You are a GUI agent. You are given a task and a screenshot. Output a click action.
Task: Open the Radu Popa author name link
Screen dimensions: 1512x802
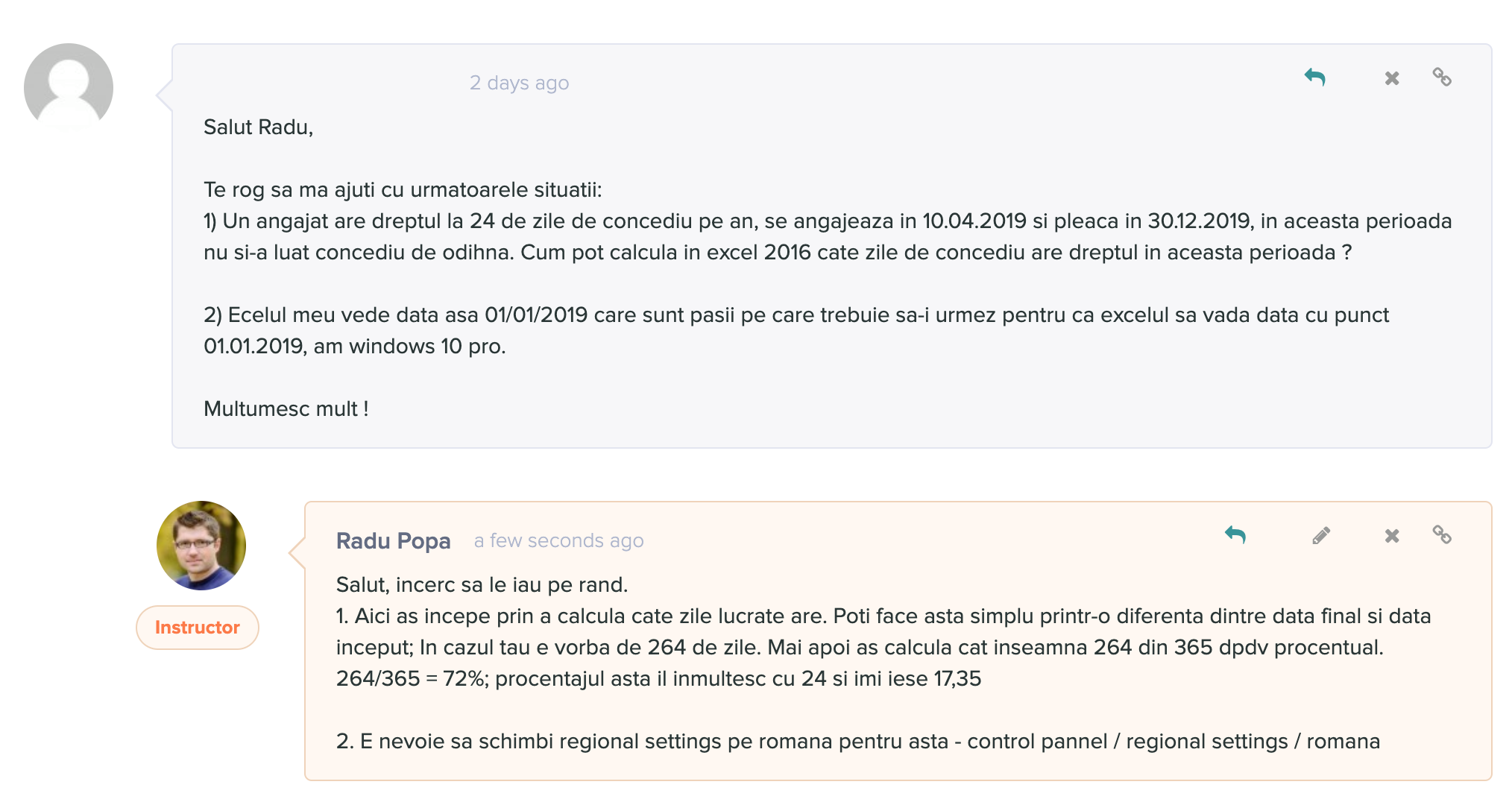tap(394, 540)
